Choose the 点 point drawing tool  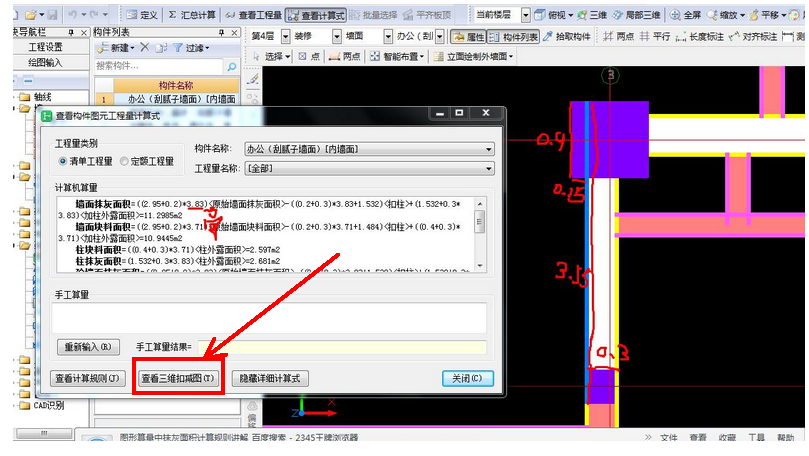pos(309,56)
